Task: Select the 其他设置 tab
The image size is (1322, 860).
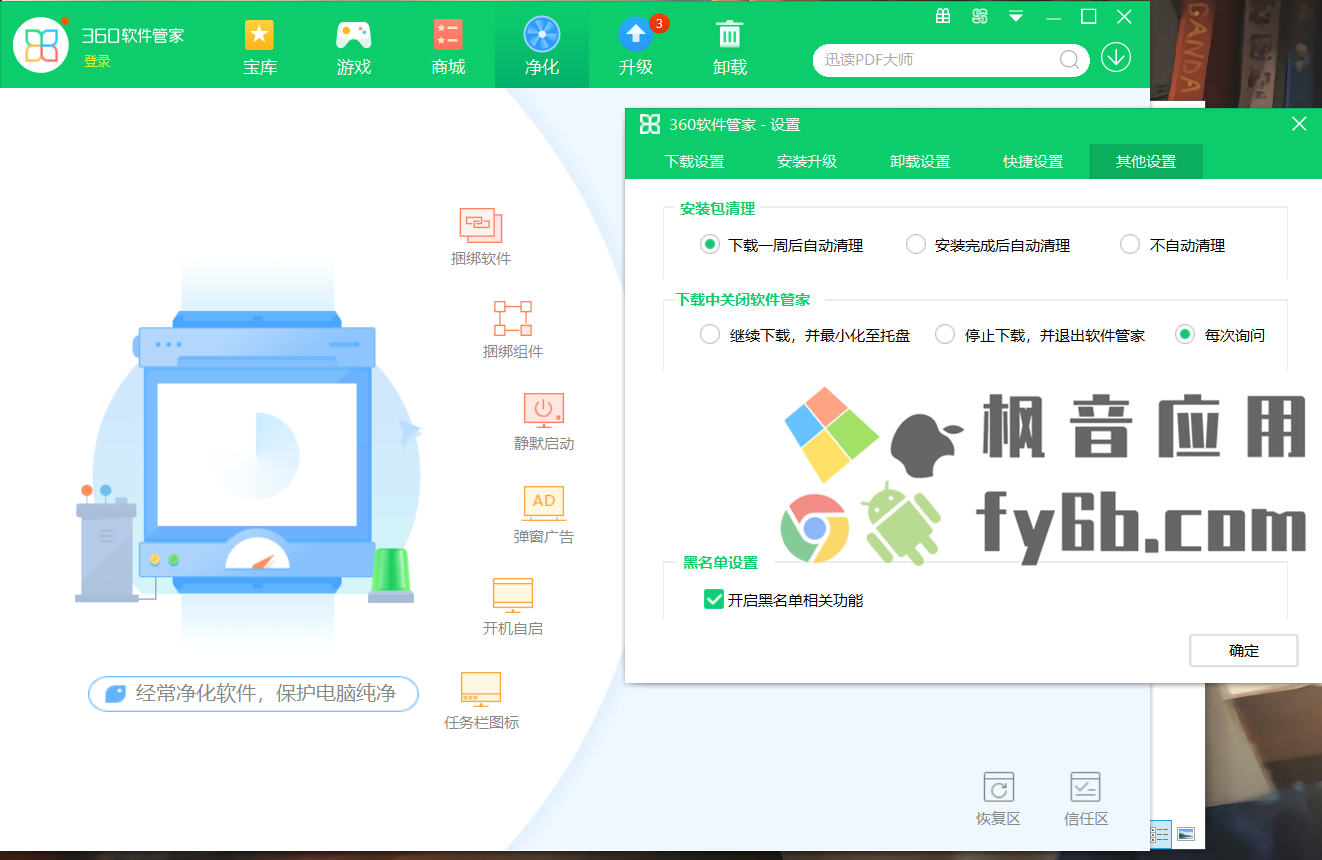Action: pyautogui.click(x=1146, y=162)
